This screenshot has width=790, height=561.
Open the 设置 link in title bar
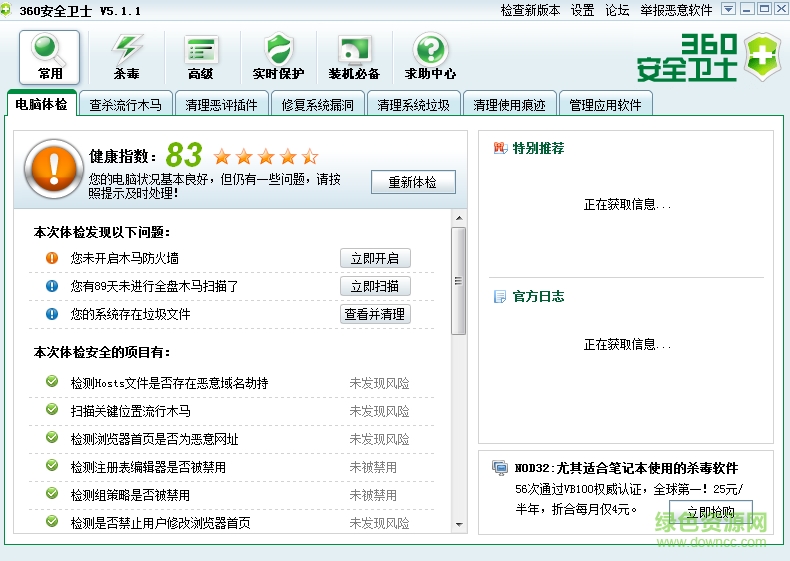582,10
